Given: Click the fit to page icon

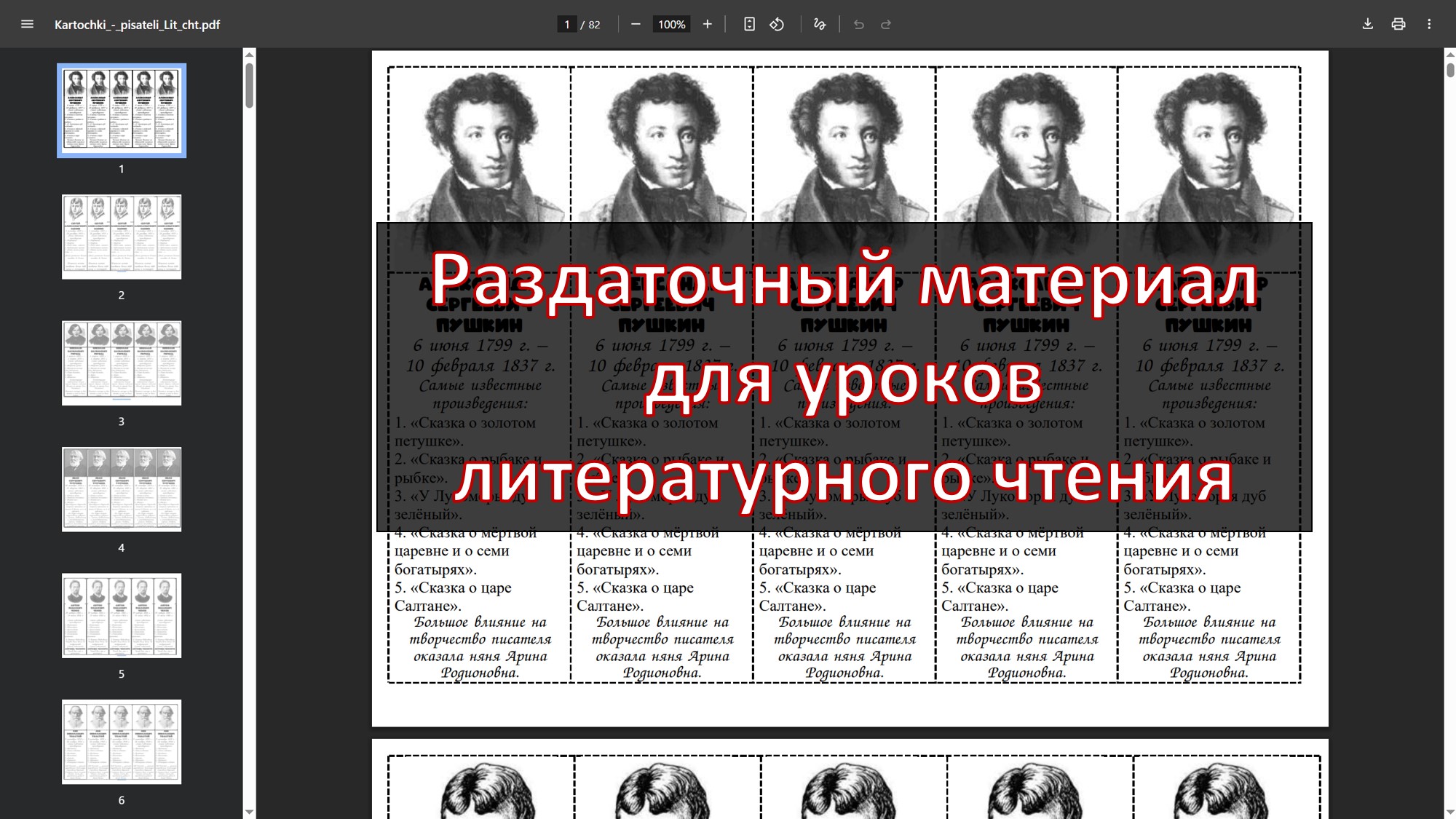Looking at the screenshot, I should pyautogui.click(x=749, y=24).
